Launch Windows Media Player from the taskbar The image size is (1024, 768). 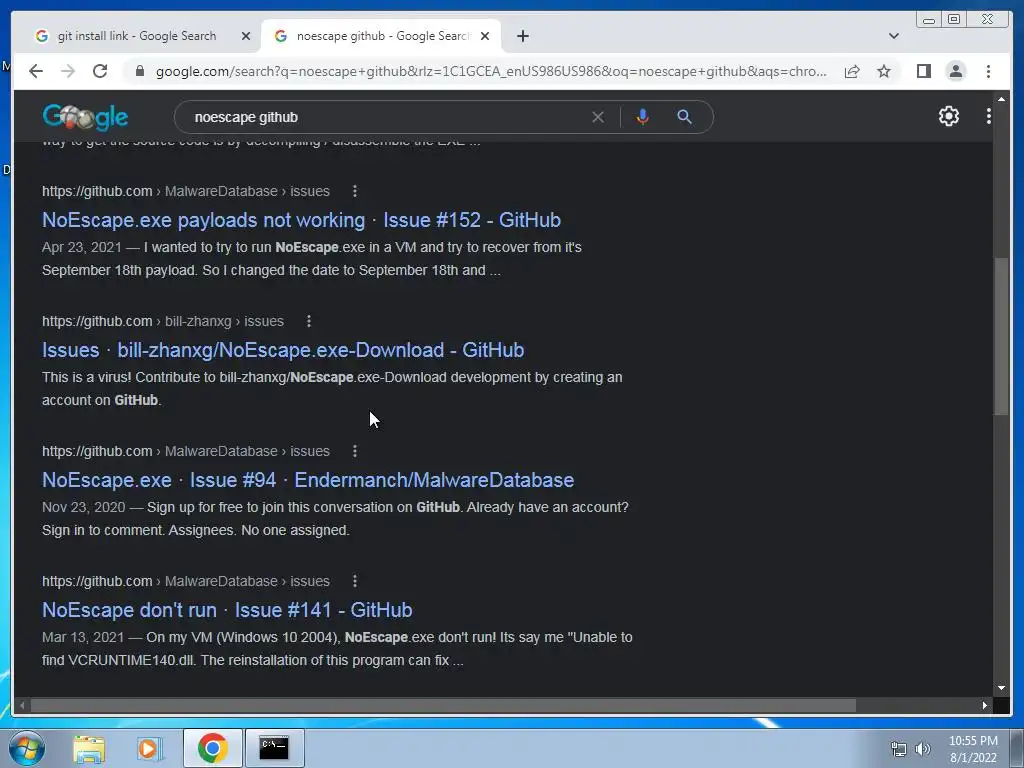click(149, 748)
